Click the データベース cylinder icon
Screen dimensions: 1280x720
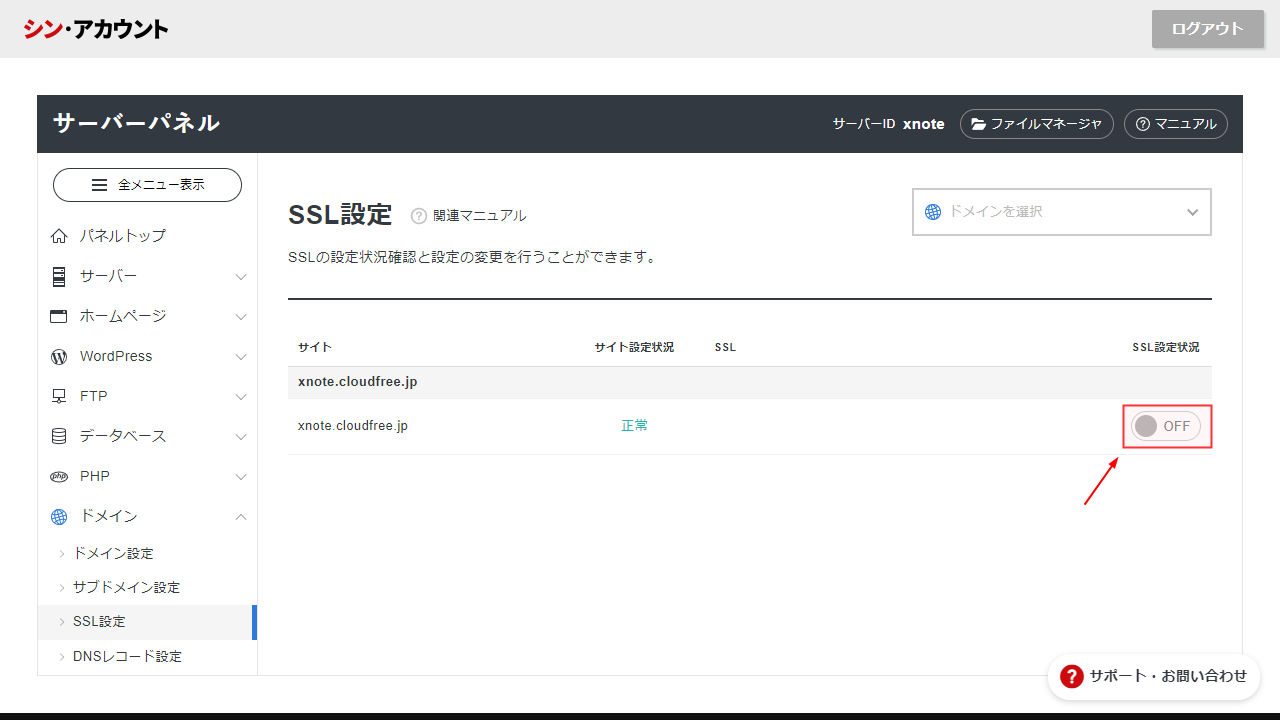59,436
